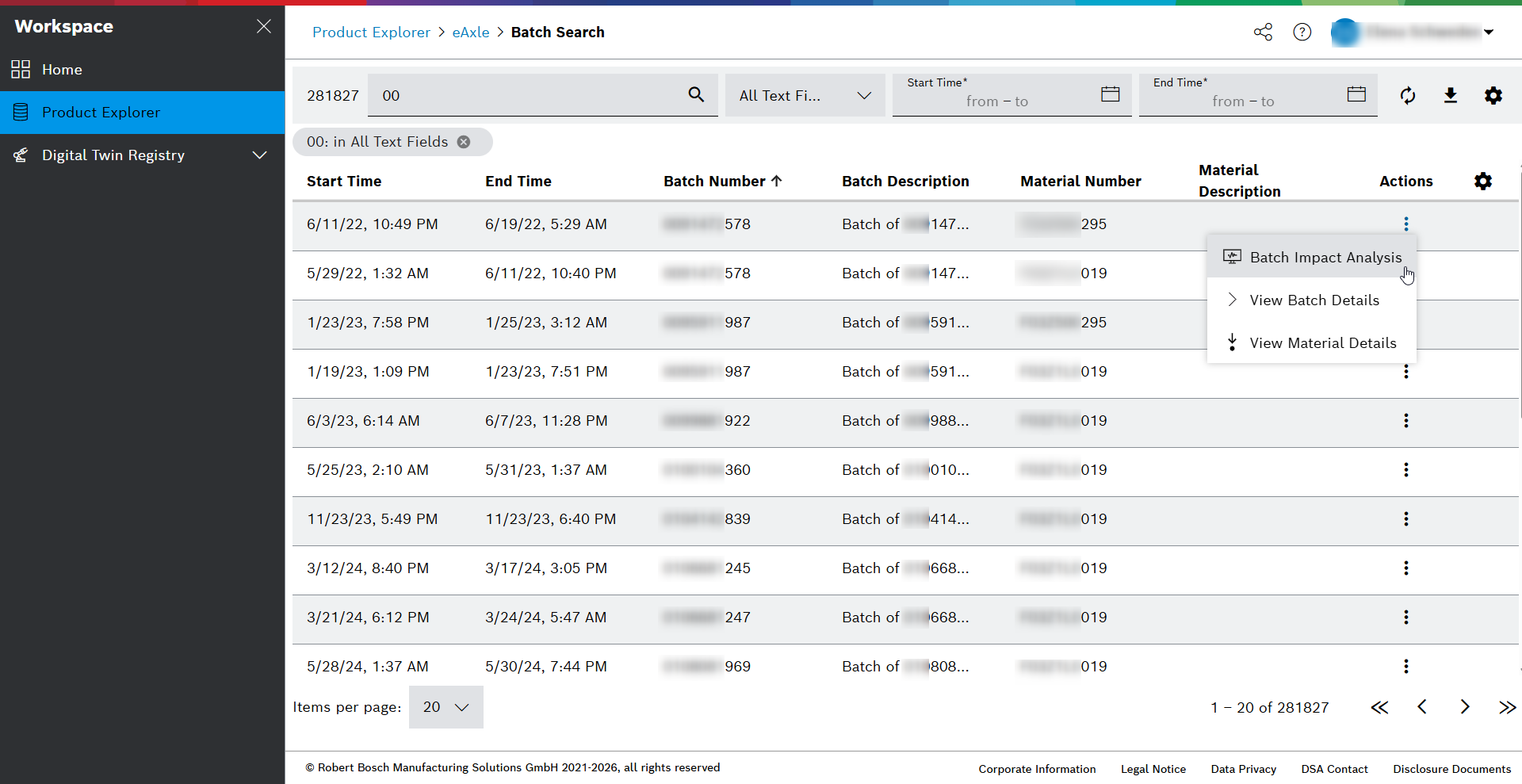The height and width of the screenshot is (784, 1522).
Task: Open table column settings gear icon
Action: (1483, 181)
